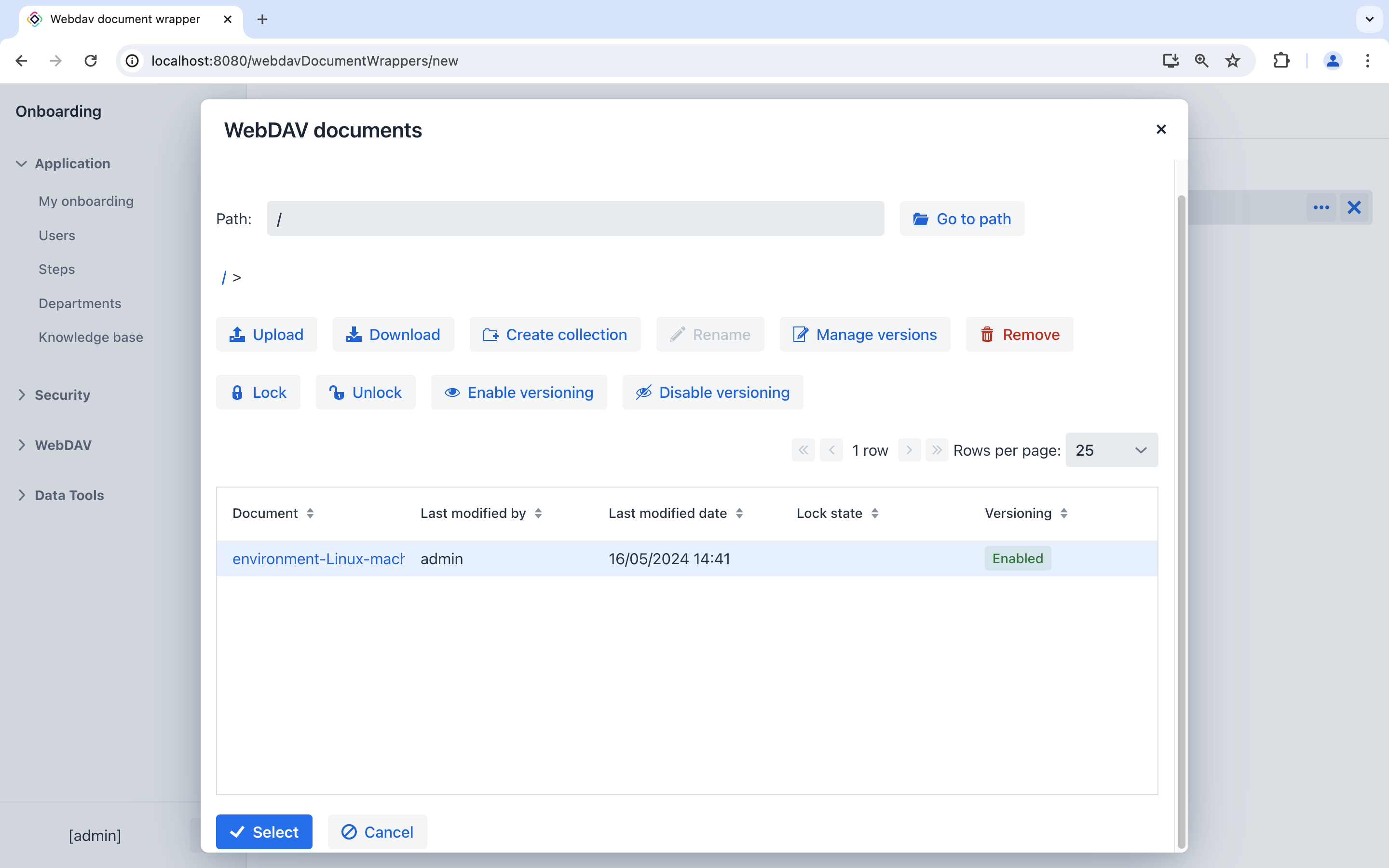Open Manage versions for document
This screenshot has width=1389, height=868.
864,334
